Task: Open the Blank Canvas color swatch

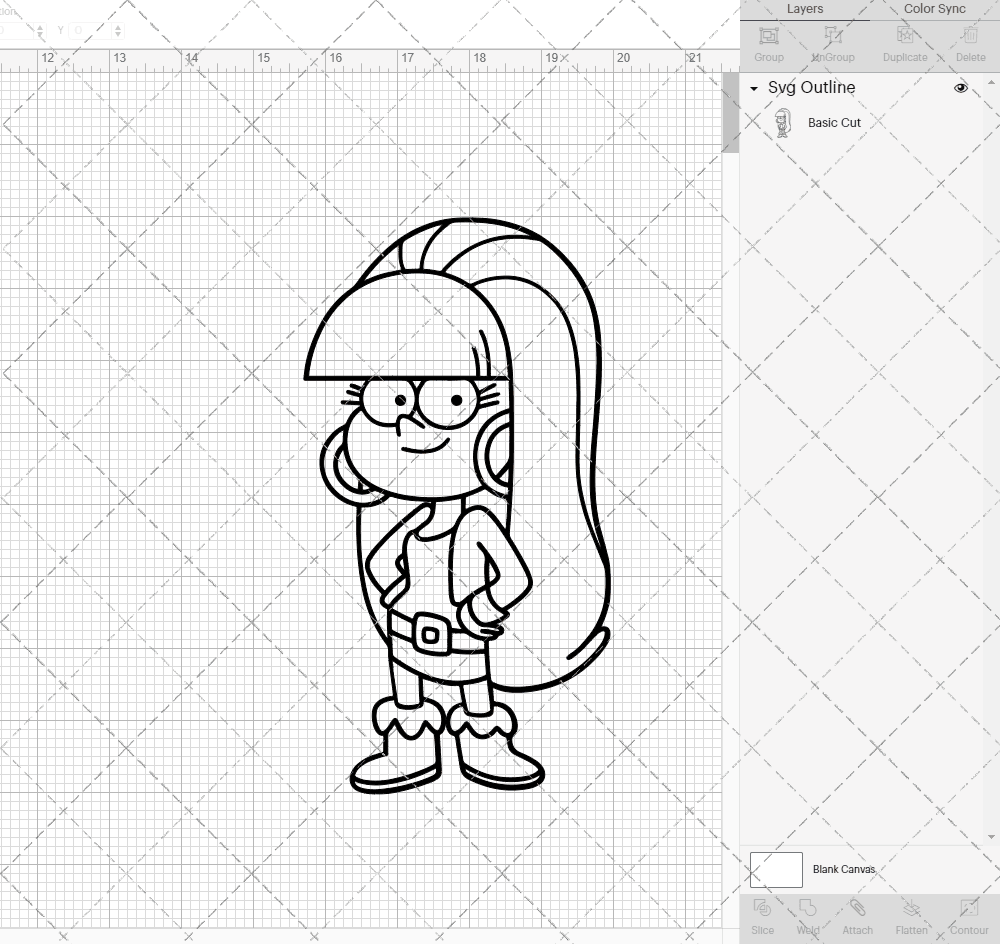Action: (775, 869)
